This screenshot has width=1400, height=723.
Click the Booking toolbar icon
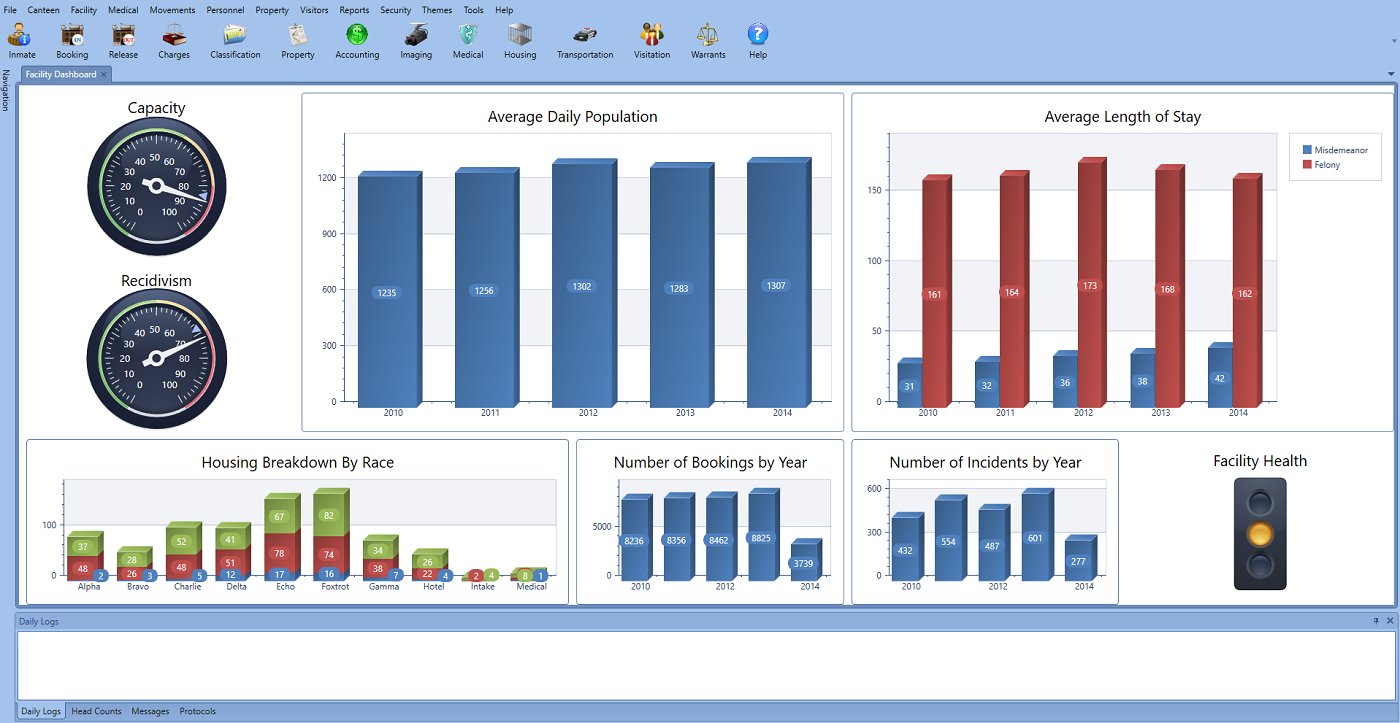click(x=72, y=36)
